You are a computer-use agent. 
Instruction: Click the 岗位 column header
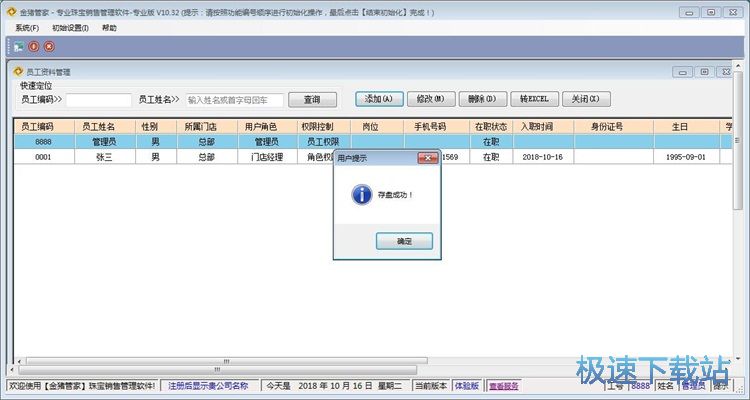377,127
